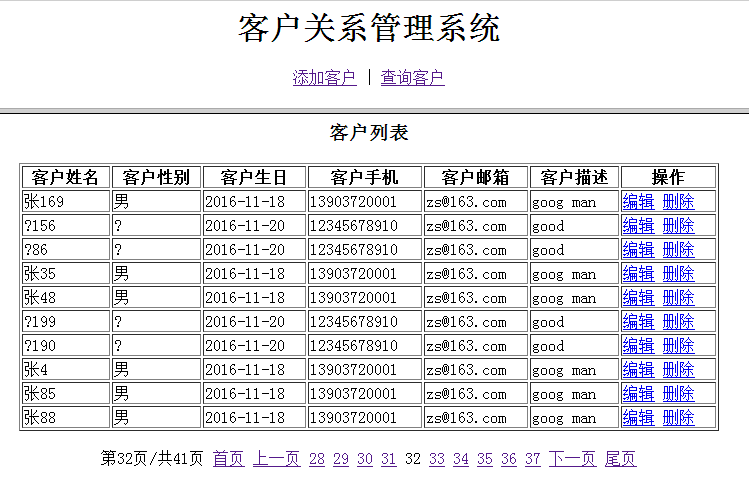This screenshot has width=749, height=501.
Task: Delete customer 张35
Action: 678,274
